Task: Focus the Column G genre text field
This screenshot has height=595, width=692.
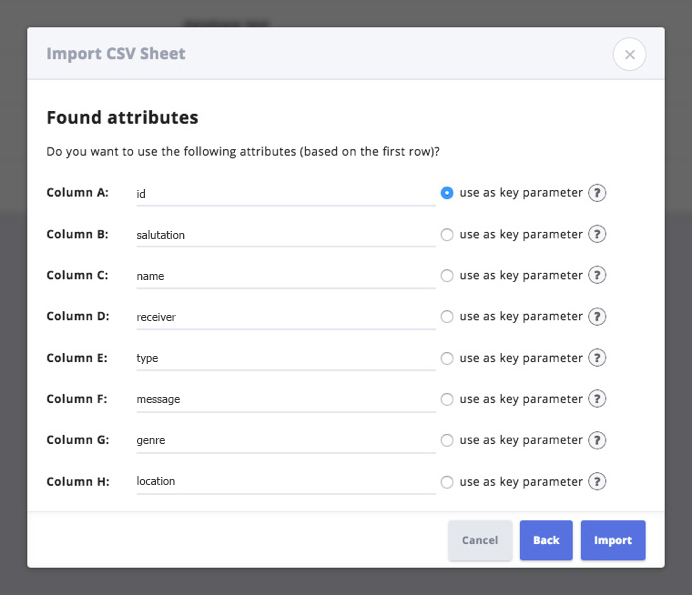Action: pos(285,440)
